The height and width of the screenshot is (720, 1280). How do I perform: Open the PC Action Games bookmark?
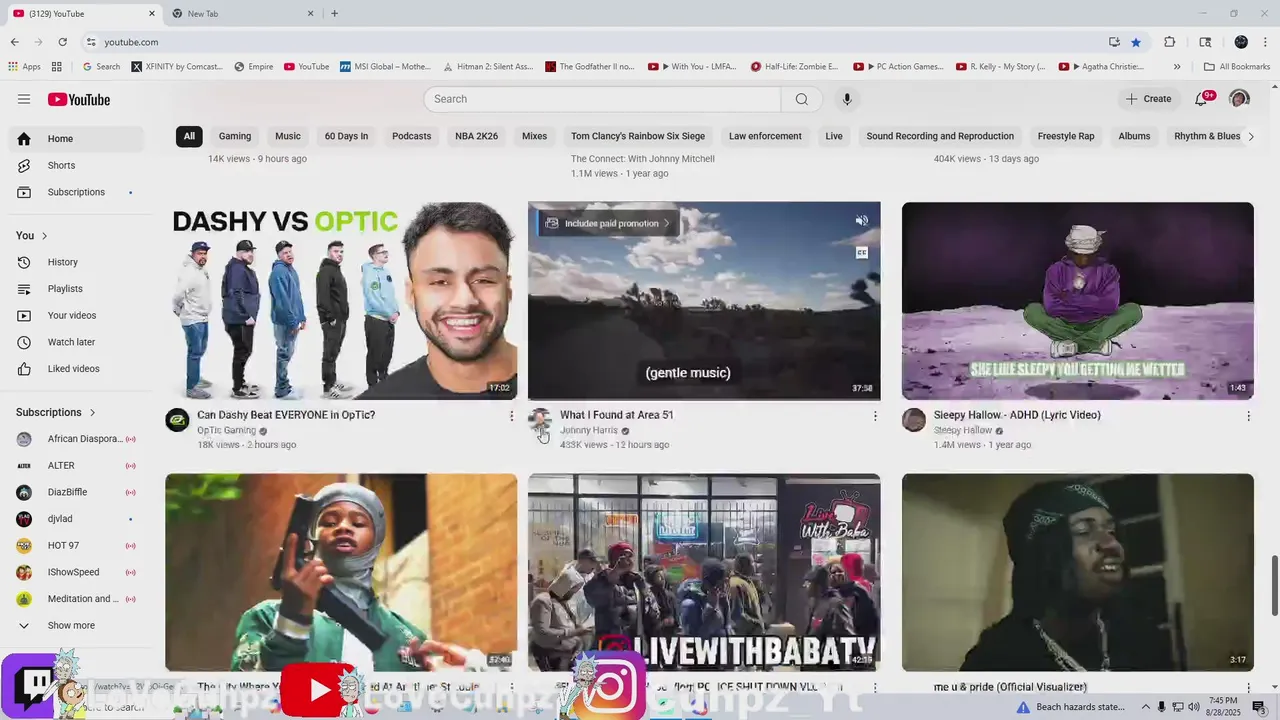899,67
